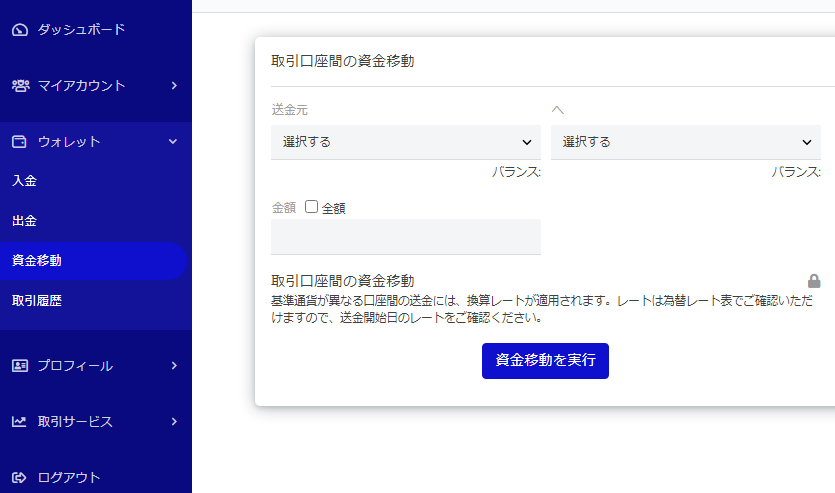Go to 入金 deposit page
Screen dimensions: 835x493
[25, 181]
